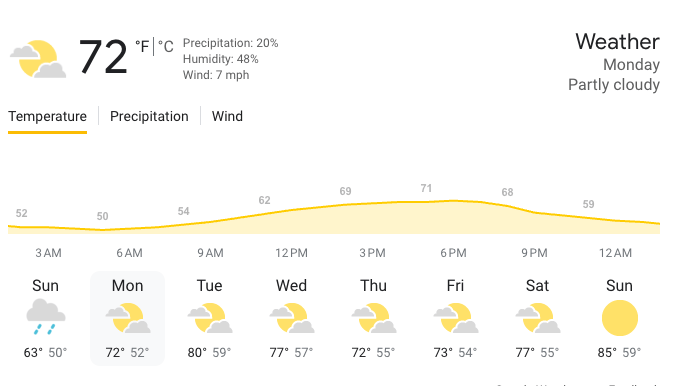The image size is (674, 386).
Task: Switch units to °C
Action: point(165,46)
